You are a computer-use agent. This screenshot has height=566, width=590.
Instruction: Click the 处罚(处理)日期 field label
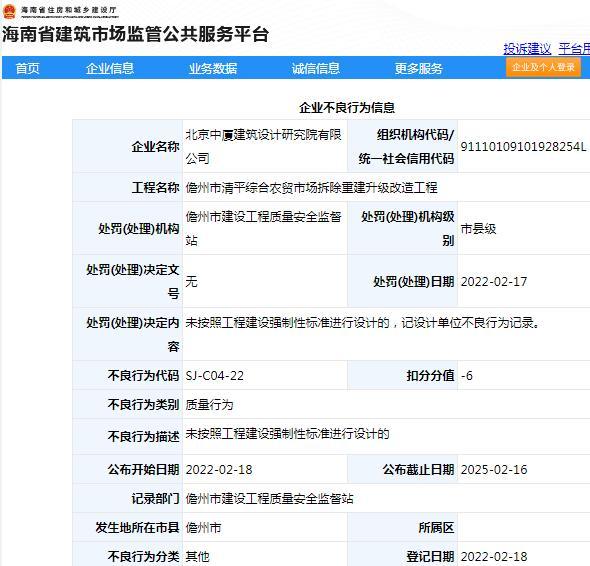(x=414, y=281)
